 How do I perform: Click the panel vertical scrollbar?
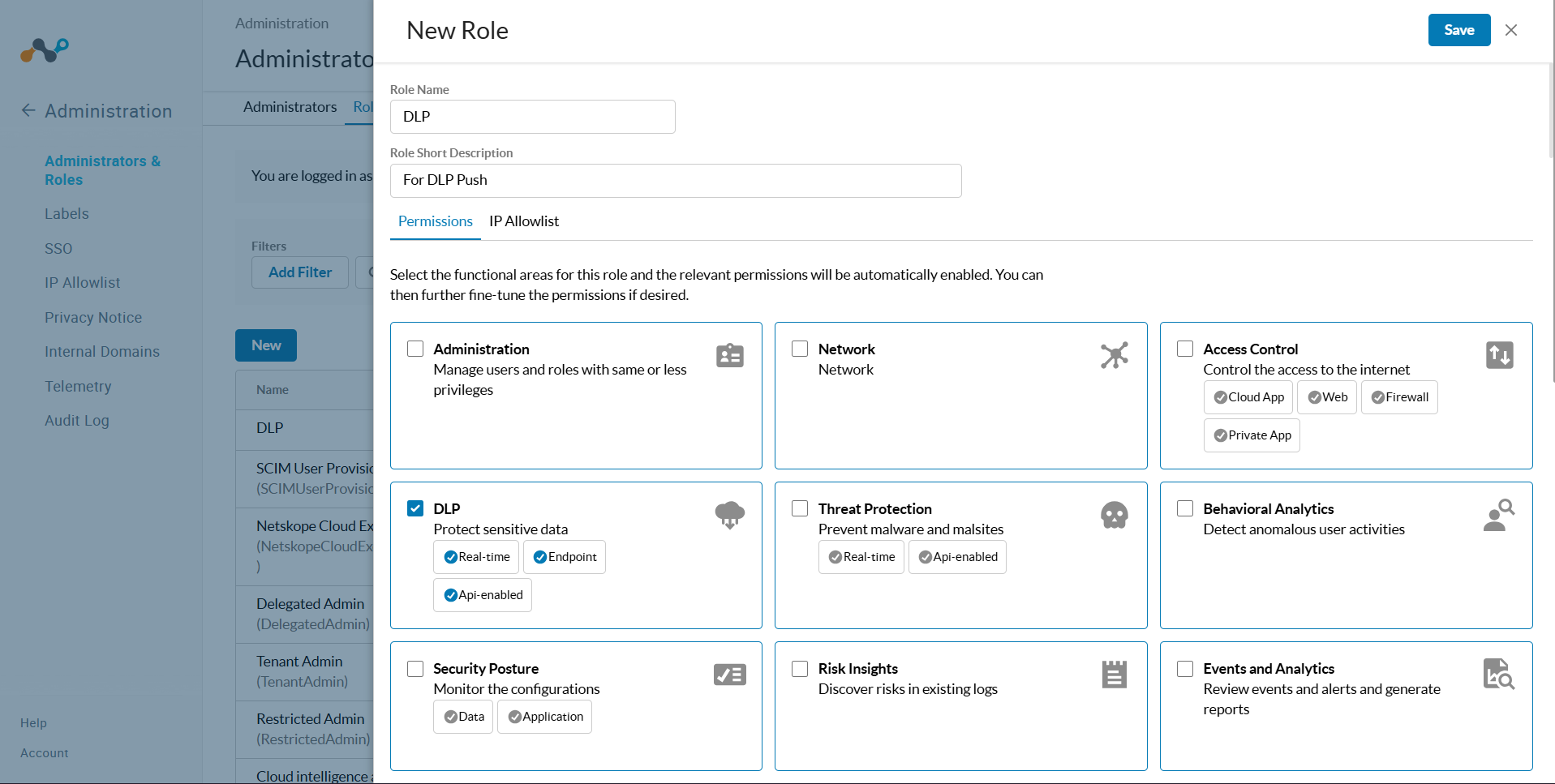tap(1550, 109)
